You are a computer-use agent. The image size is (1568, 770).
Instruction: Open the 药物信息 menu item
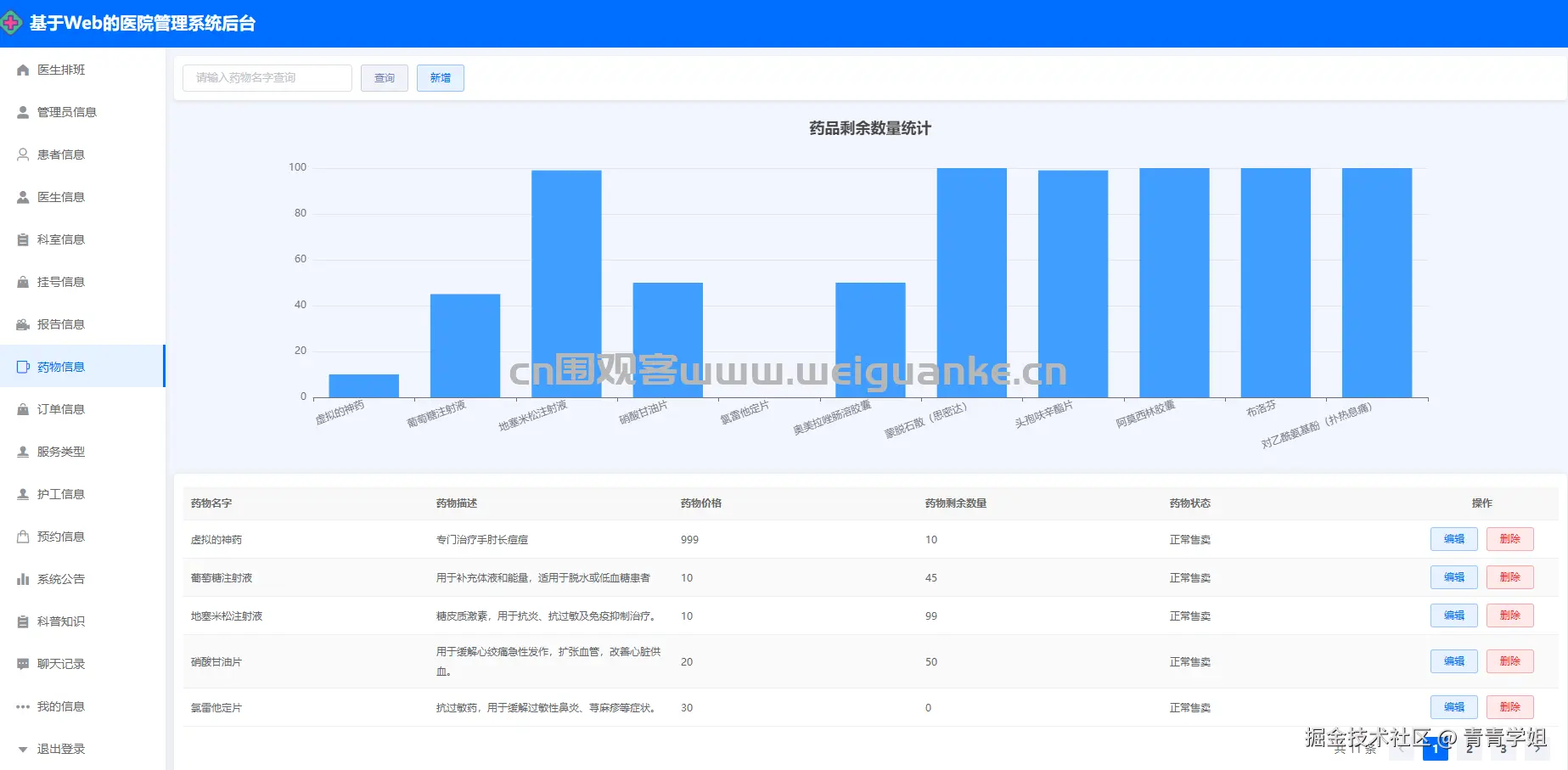(x=82, y=367)
